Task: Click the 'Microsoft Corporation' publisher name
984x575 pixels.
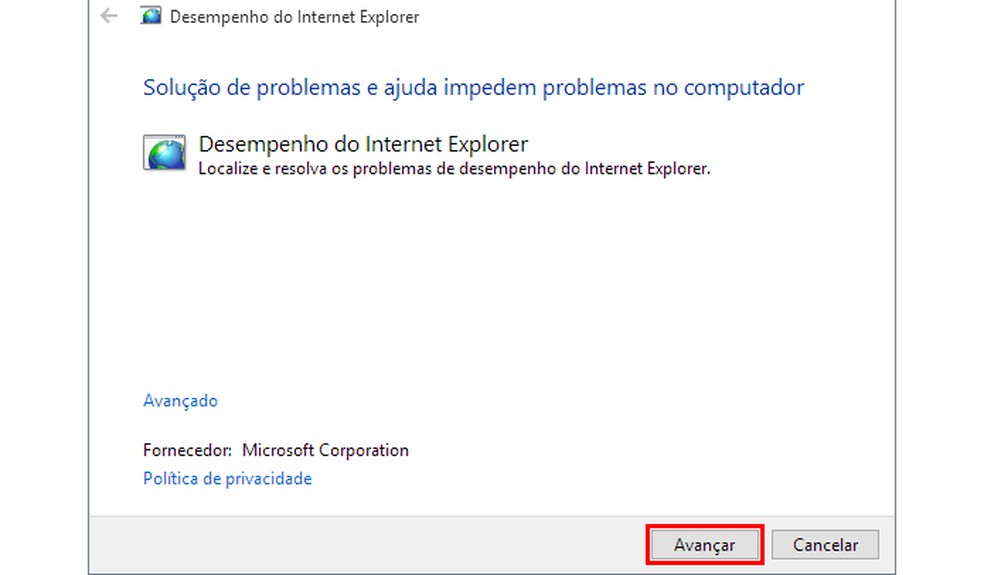Action: (x=325, y=451)
